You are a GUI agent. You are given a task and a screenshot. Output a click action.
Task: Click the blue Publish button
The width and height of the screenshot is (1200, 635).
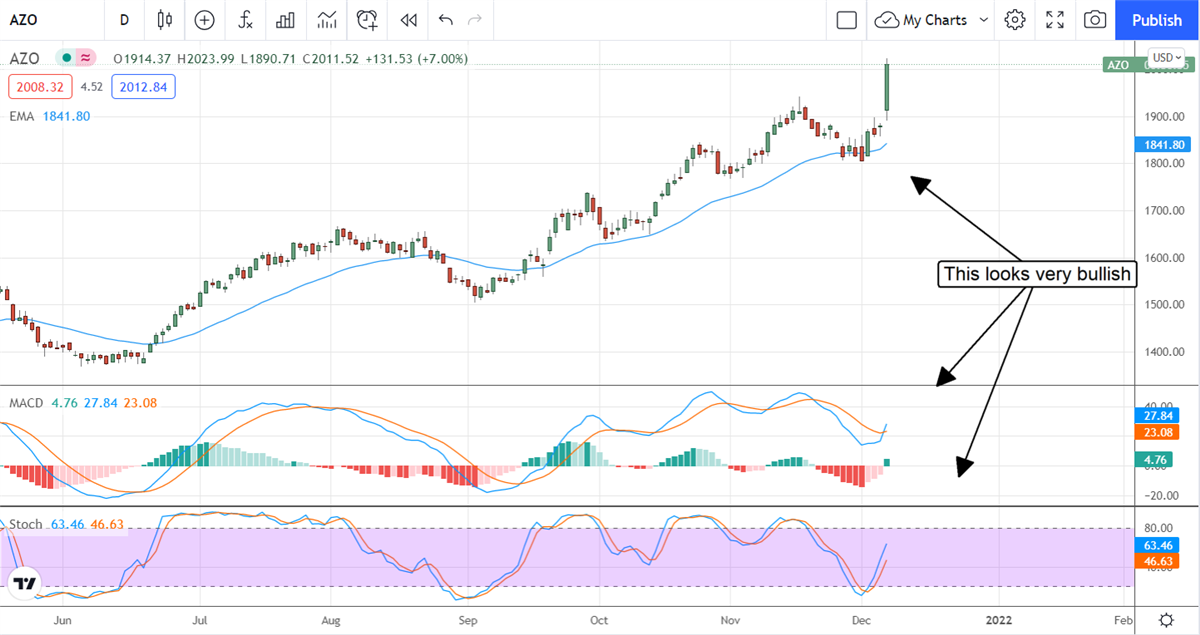pos(1157,19)
